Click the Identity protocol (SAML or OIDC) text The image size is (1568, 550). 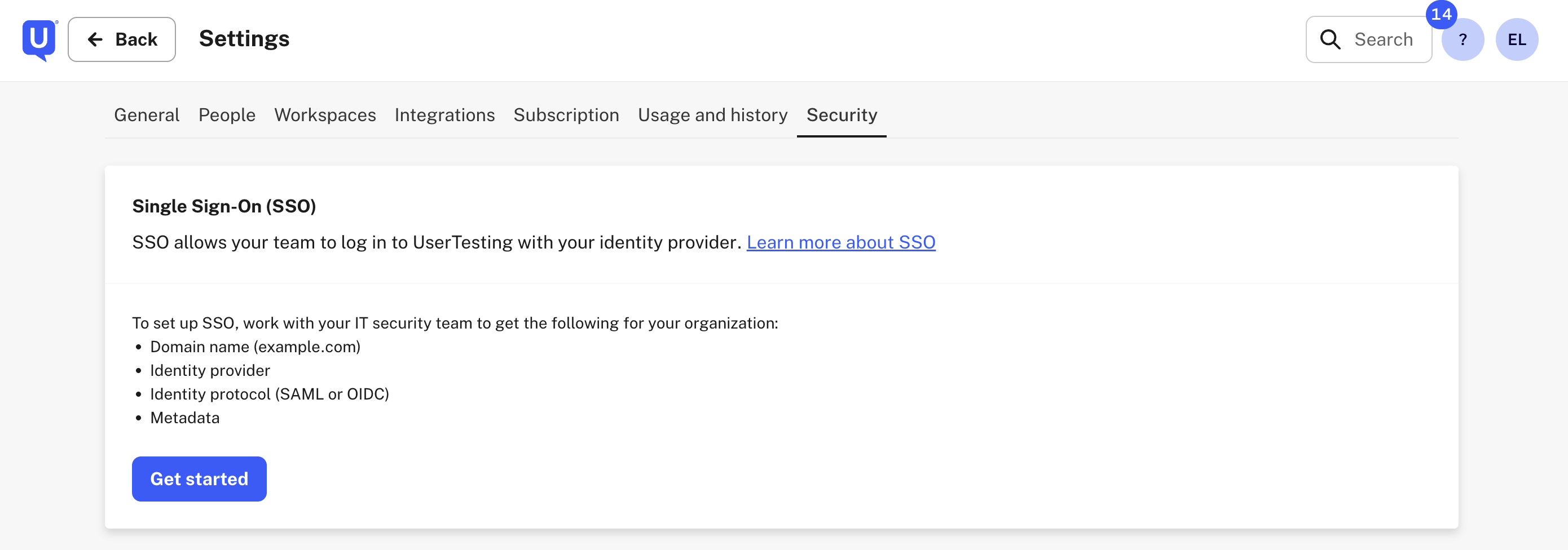click(x=270, y=394)
